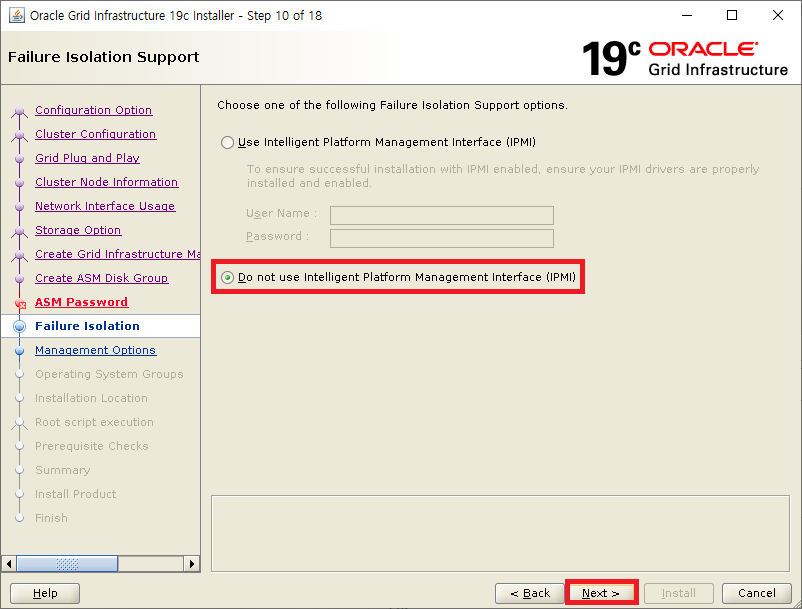The width and height of the screenshot is (802, 609).
Task: Click the step list scrollbar left arrow
Action: pyautogui.click(x=9, y=564)
